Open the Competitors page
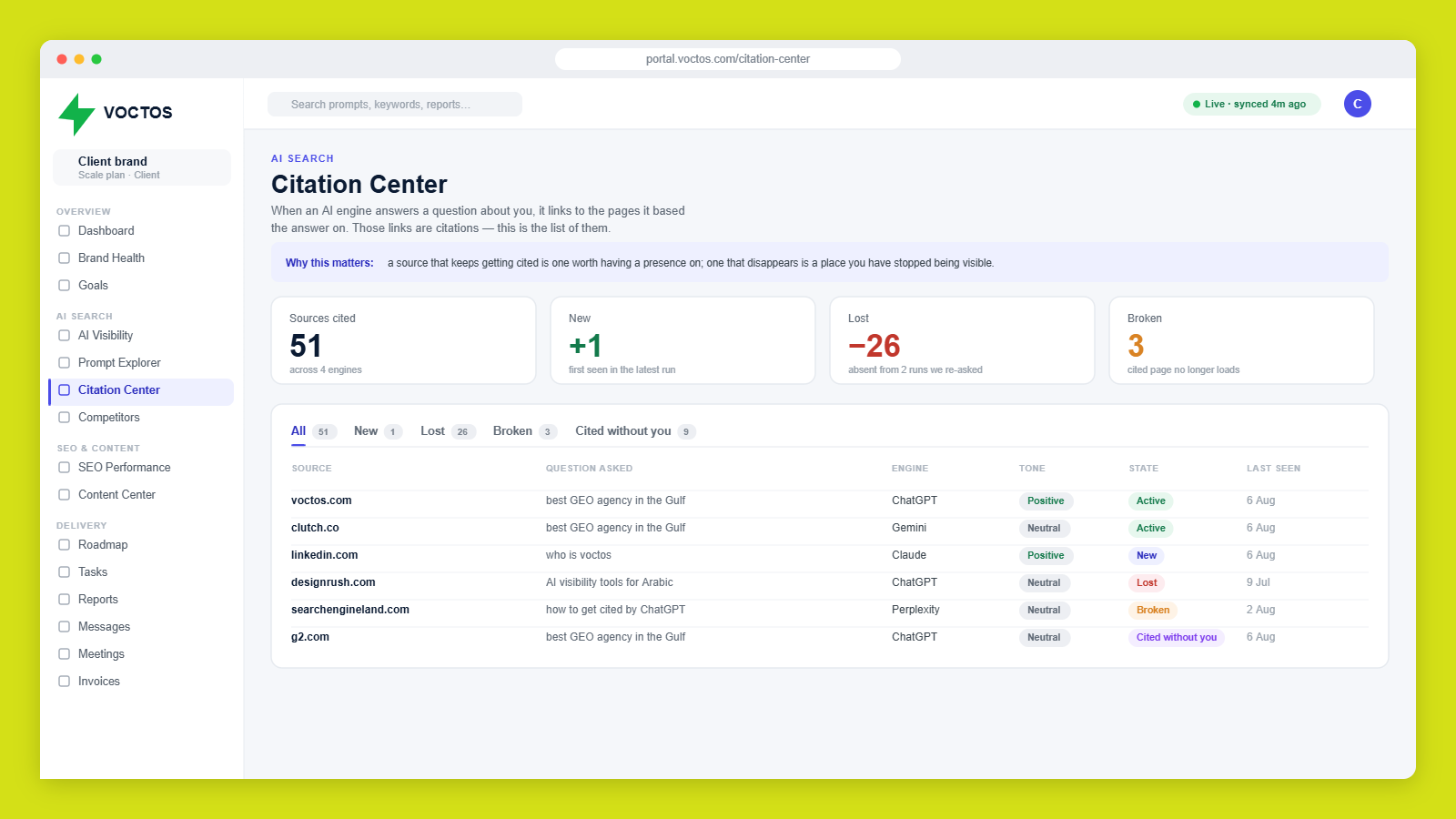The width and height of the screenshot is (1456, 819). tap(141, 418)
